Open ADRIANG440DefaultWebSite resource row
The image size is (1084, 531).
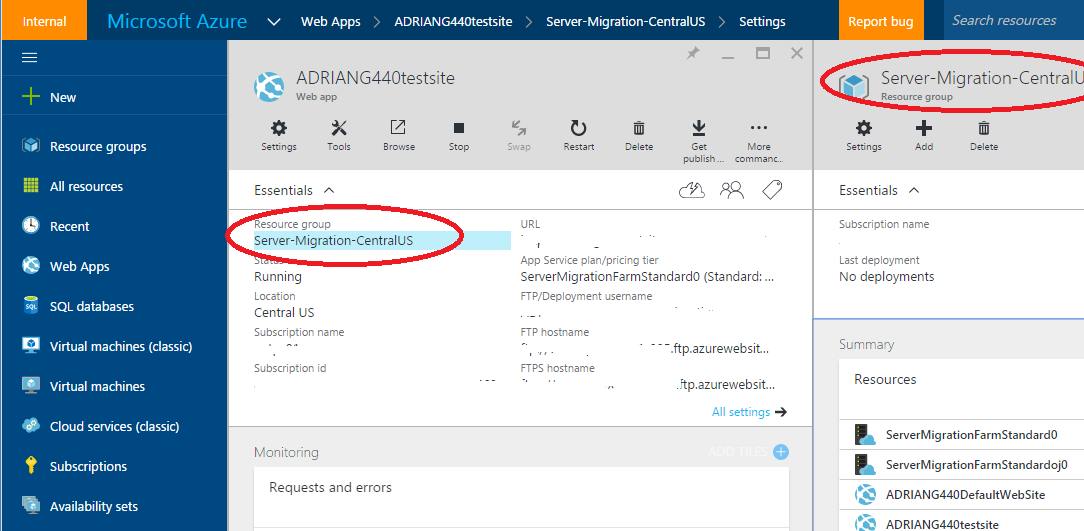pos(962,494)
